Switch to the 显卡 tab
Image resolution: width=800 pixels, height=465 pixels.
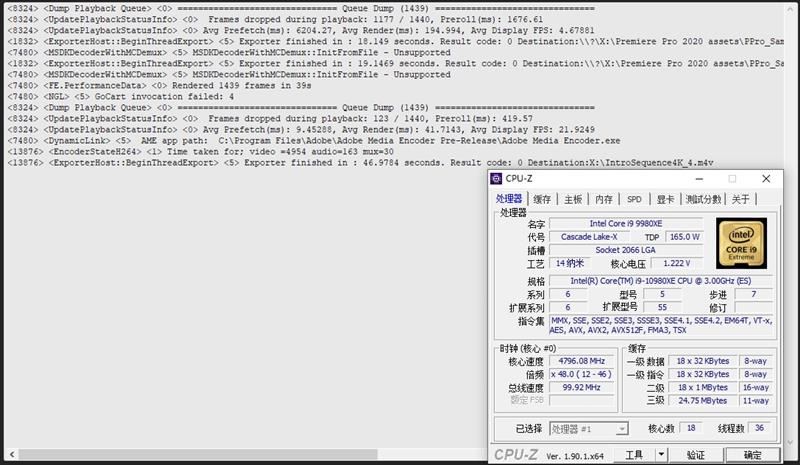coord(665,199)
